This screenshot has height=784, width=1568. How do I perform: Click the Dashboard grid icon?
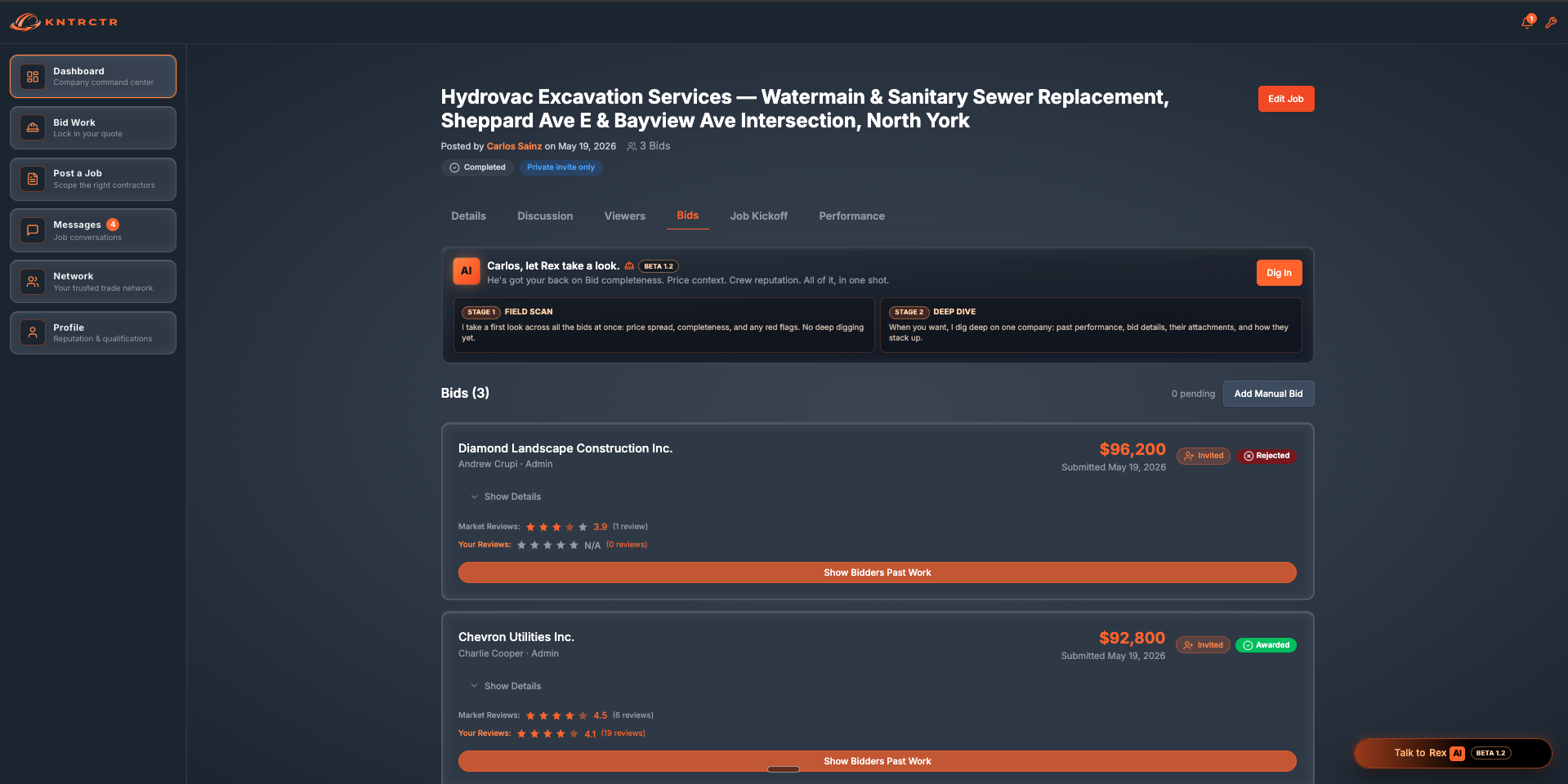(x=33, y=77)
